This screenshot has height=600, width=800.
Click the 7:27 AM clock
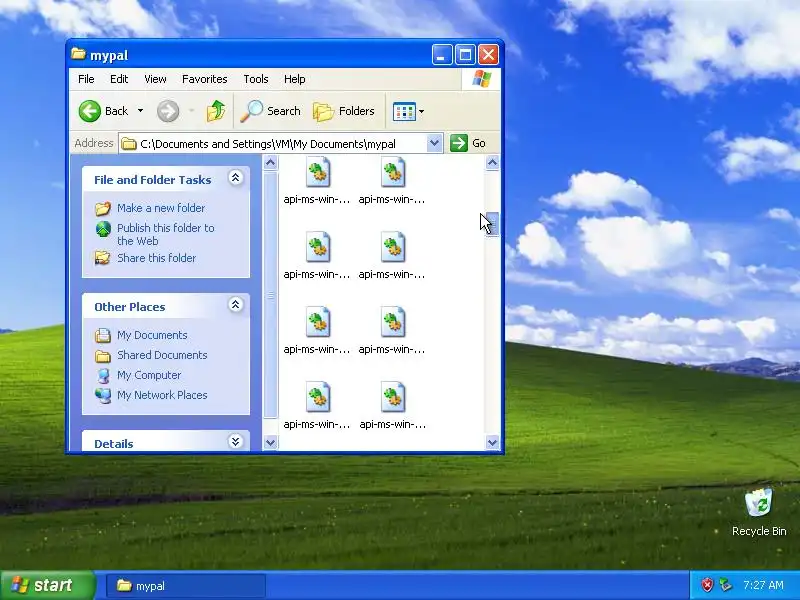763,585
